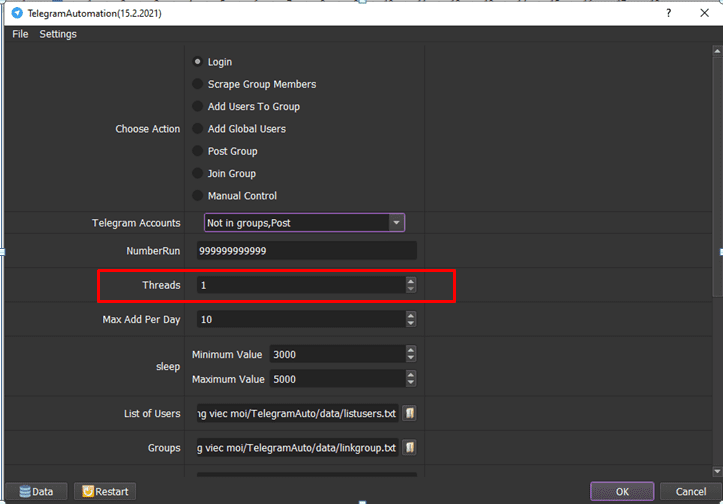Open the File menu
723x504 pixels.
pos(20,34)
